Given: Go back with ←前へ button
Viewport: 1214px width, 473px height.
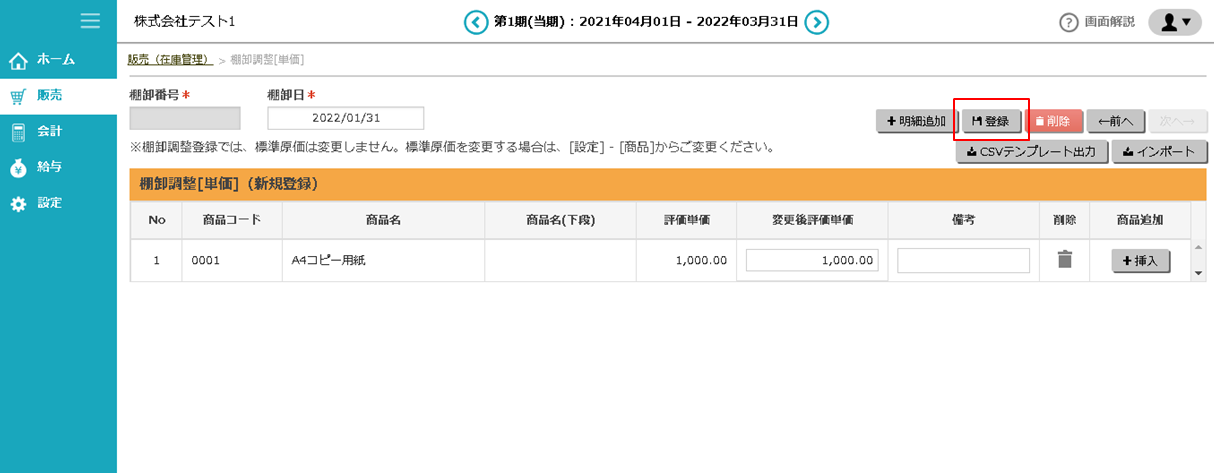Looking at the screenshot, I should [1115, 121].
